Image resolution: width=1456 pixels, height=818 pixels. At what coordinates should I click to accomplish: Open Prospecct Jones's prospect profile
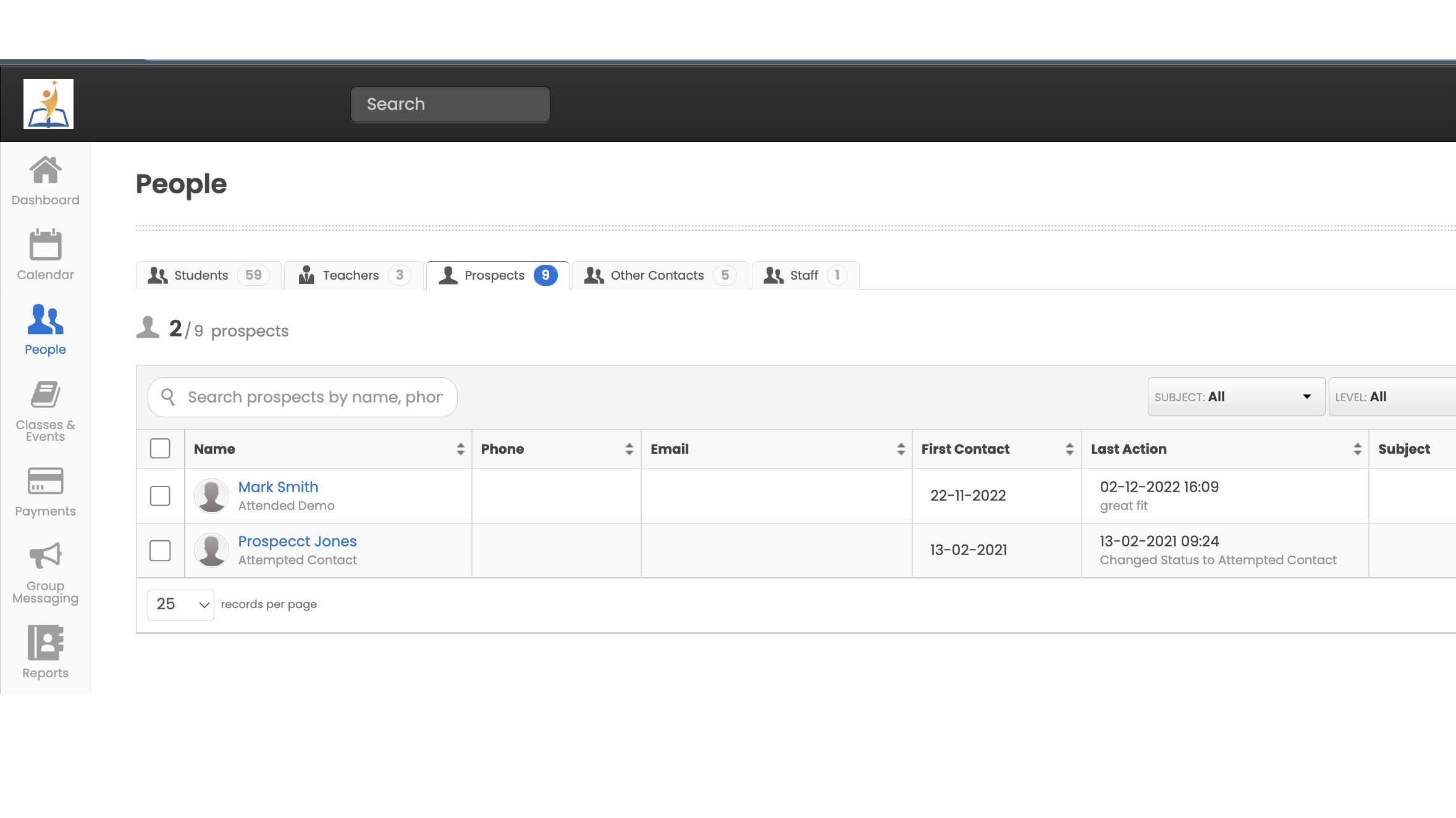[297, 541]
